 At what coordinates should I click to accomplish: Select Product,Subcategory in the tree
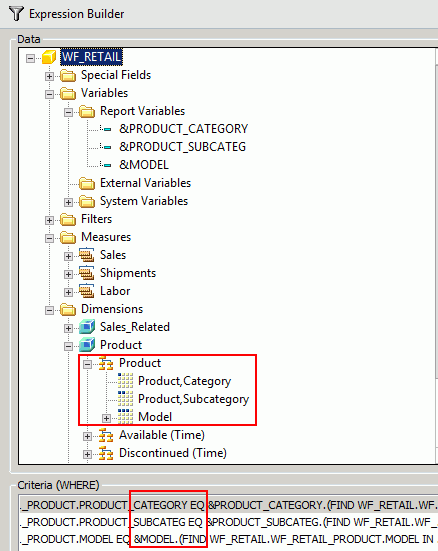coord(193,399)
